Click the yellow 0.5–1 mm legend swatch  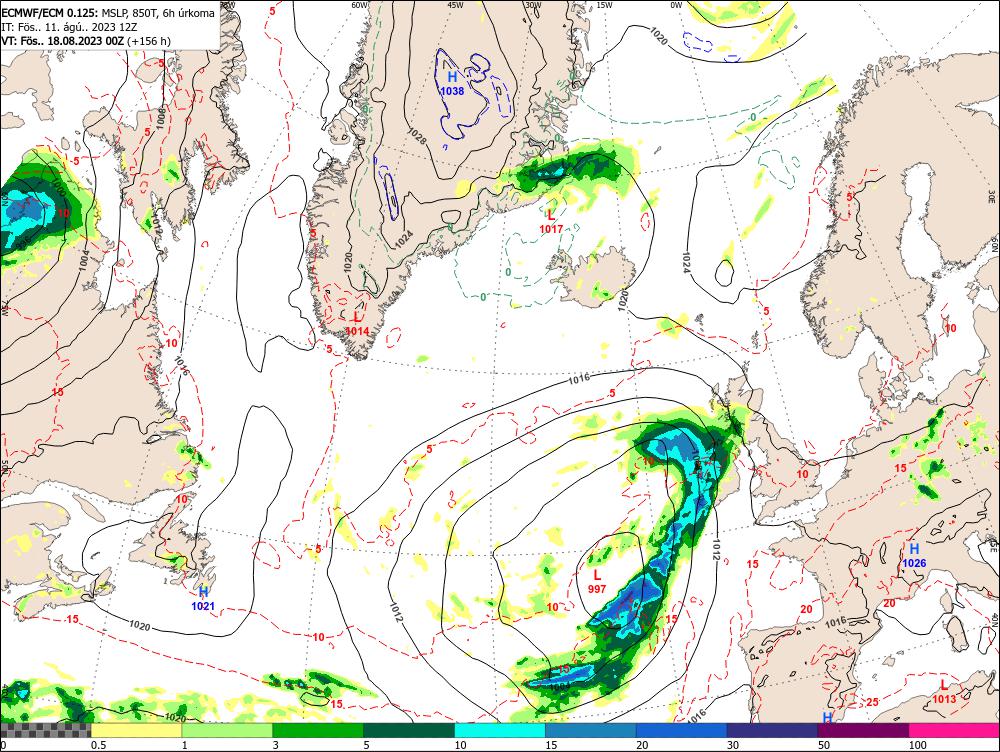pos(136,730)
